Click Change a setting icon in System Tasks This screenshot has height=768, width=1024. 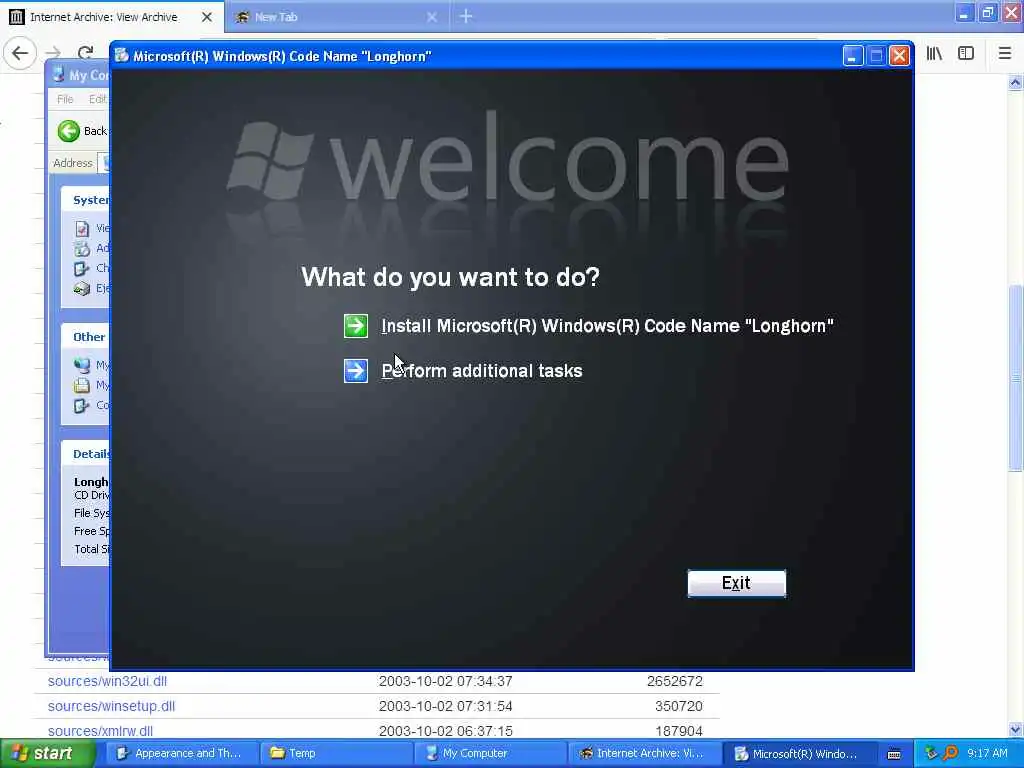point(82,268)
